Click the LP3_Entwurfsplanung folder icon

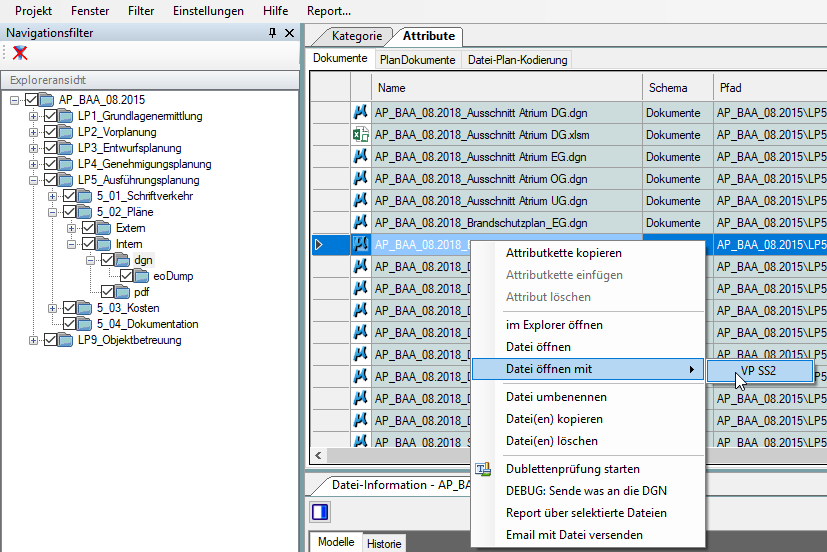66,148
